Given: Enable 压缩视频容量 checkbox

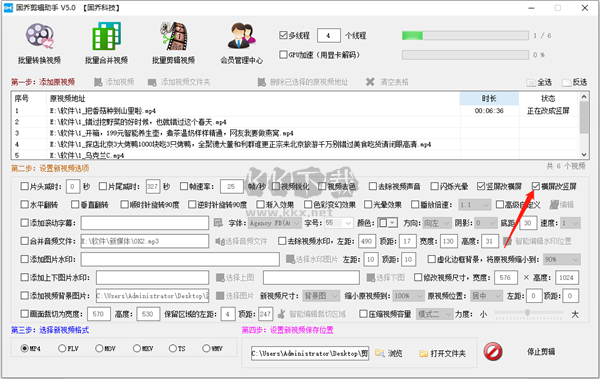Looking at the screenshot, I should coord(363,314).
